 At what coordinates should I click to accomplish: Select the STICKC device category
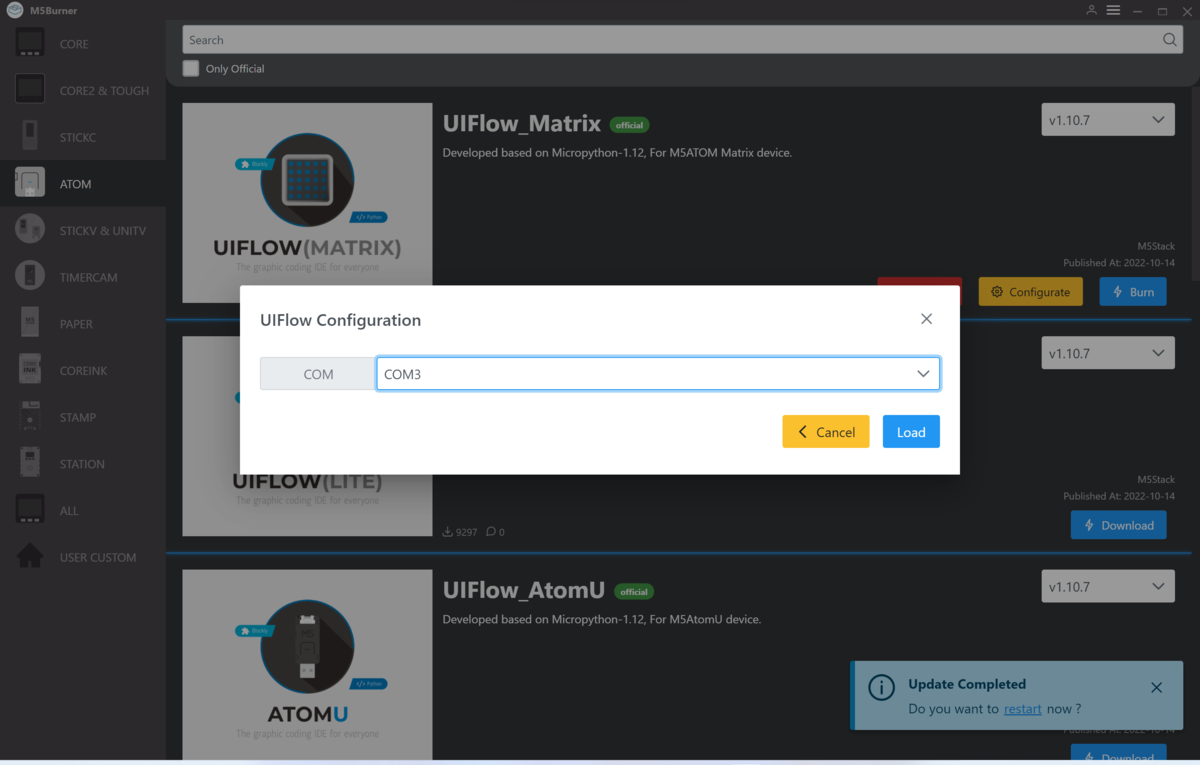pyautogui.click(x=83, y=137)
